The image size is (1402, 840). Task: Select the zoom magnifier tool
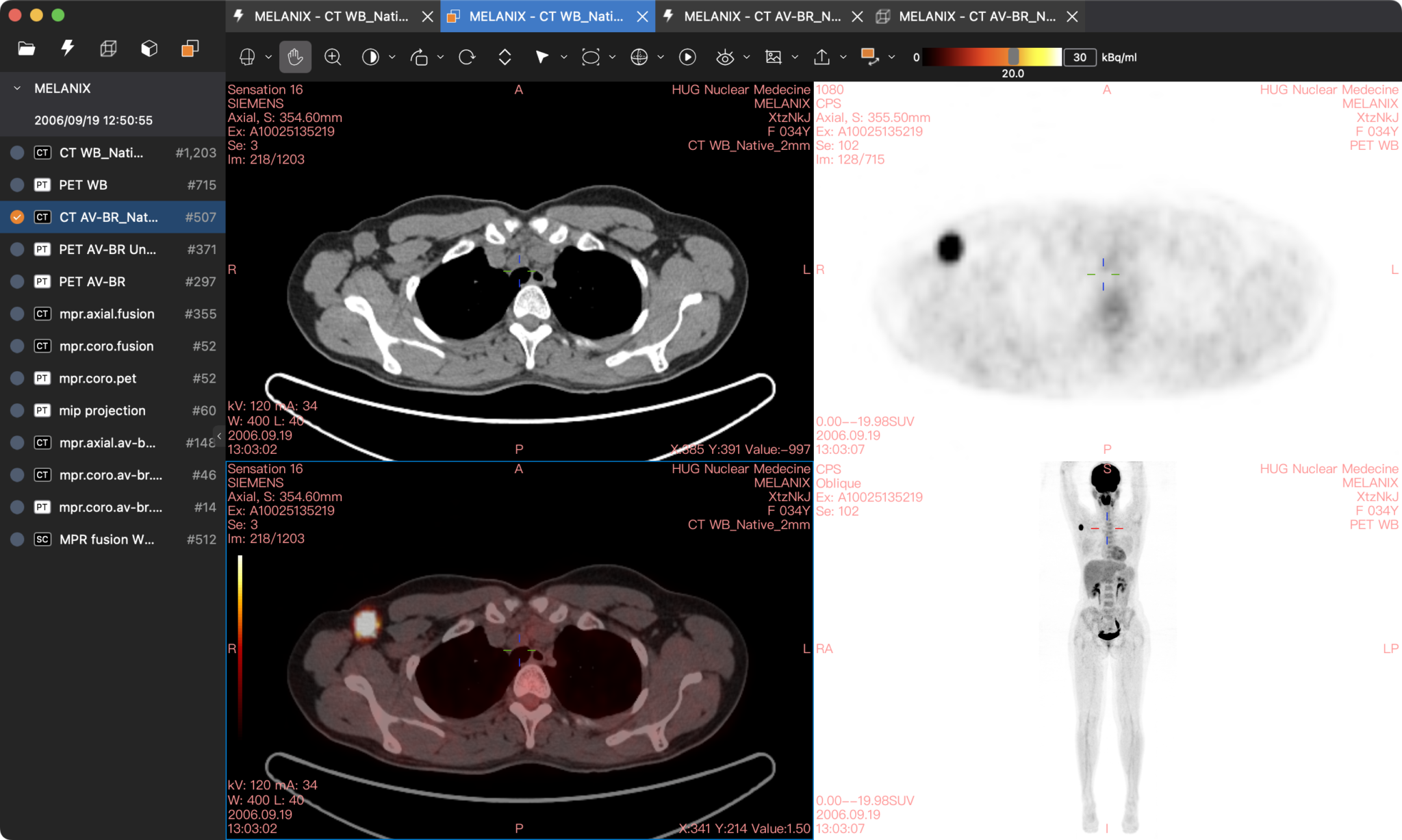pos(333,57)
